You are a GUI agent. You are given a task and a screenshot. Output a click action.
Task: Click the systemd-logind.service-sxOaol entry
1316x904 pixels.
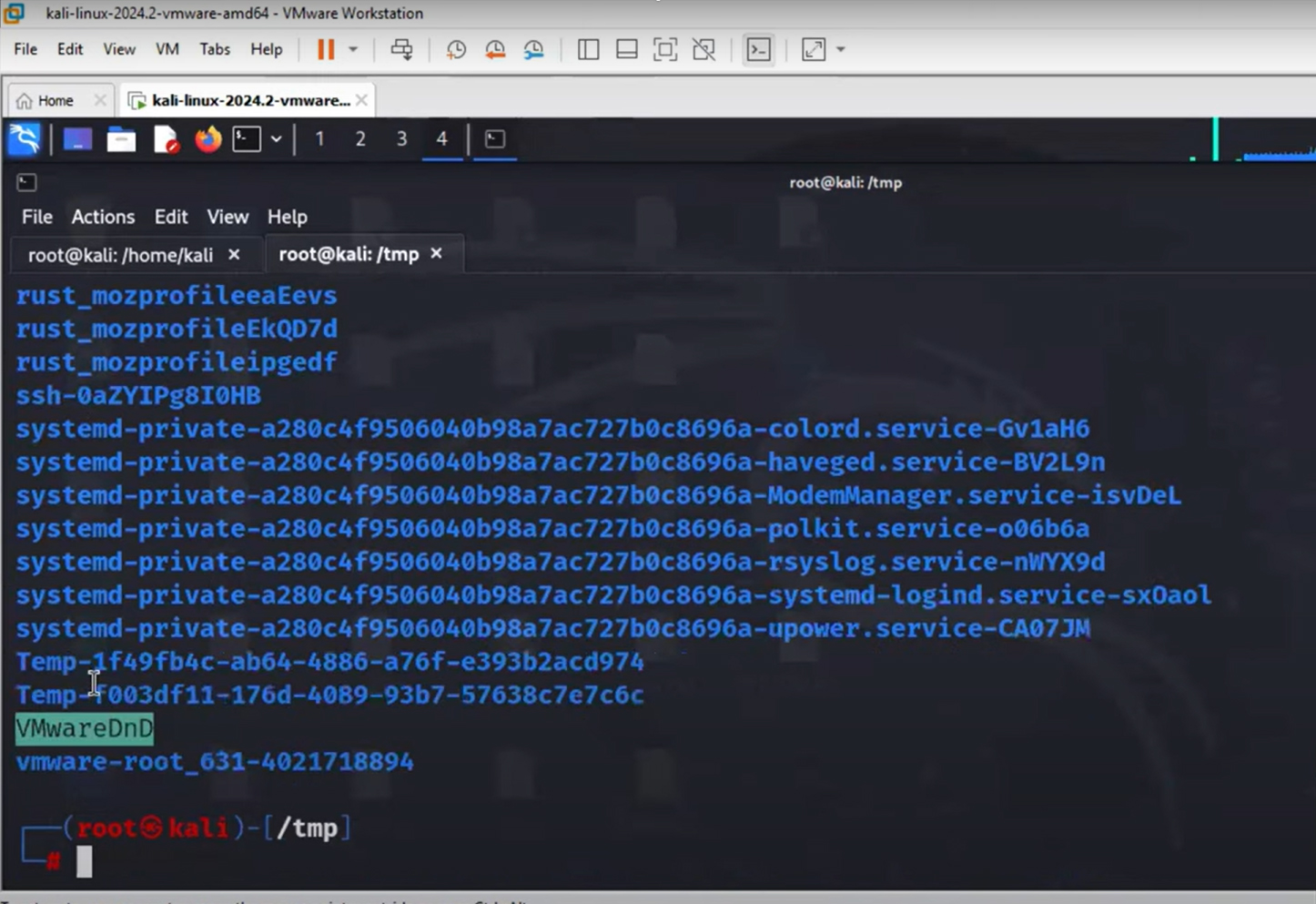tap(613, 595)
